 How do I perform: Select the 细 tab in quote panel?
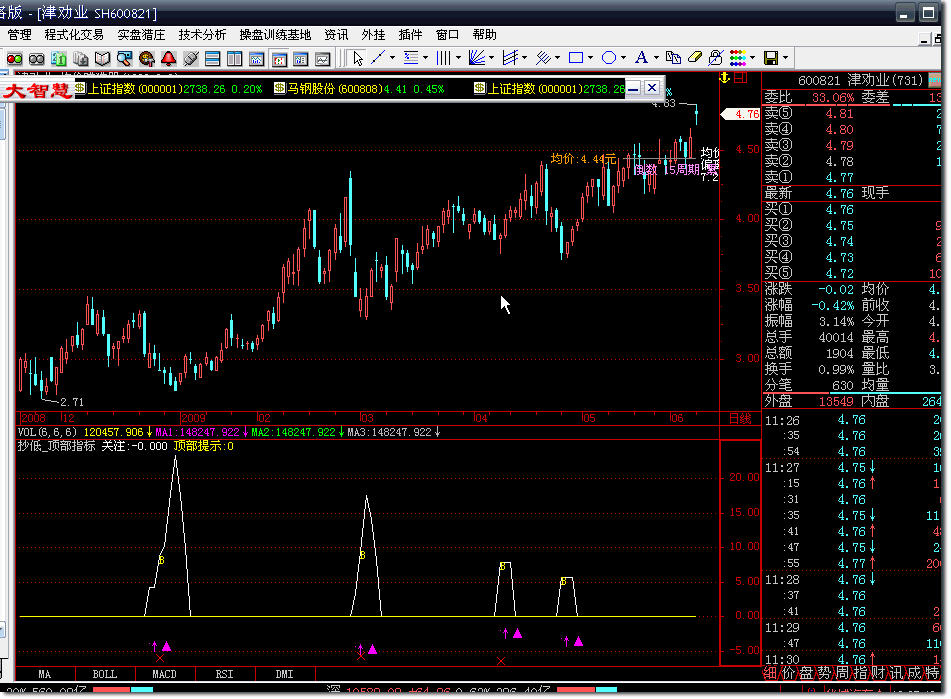tap(770, 673)
